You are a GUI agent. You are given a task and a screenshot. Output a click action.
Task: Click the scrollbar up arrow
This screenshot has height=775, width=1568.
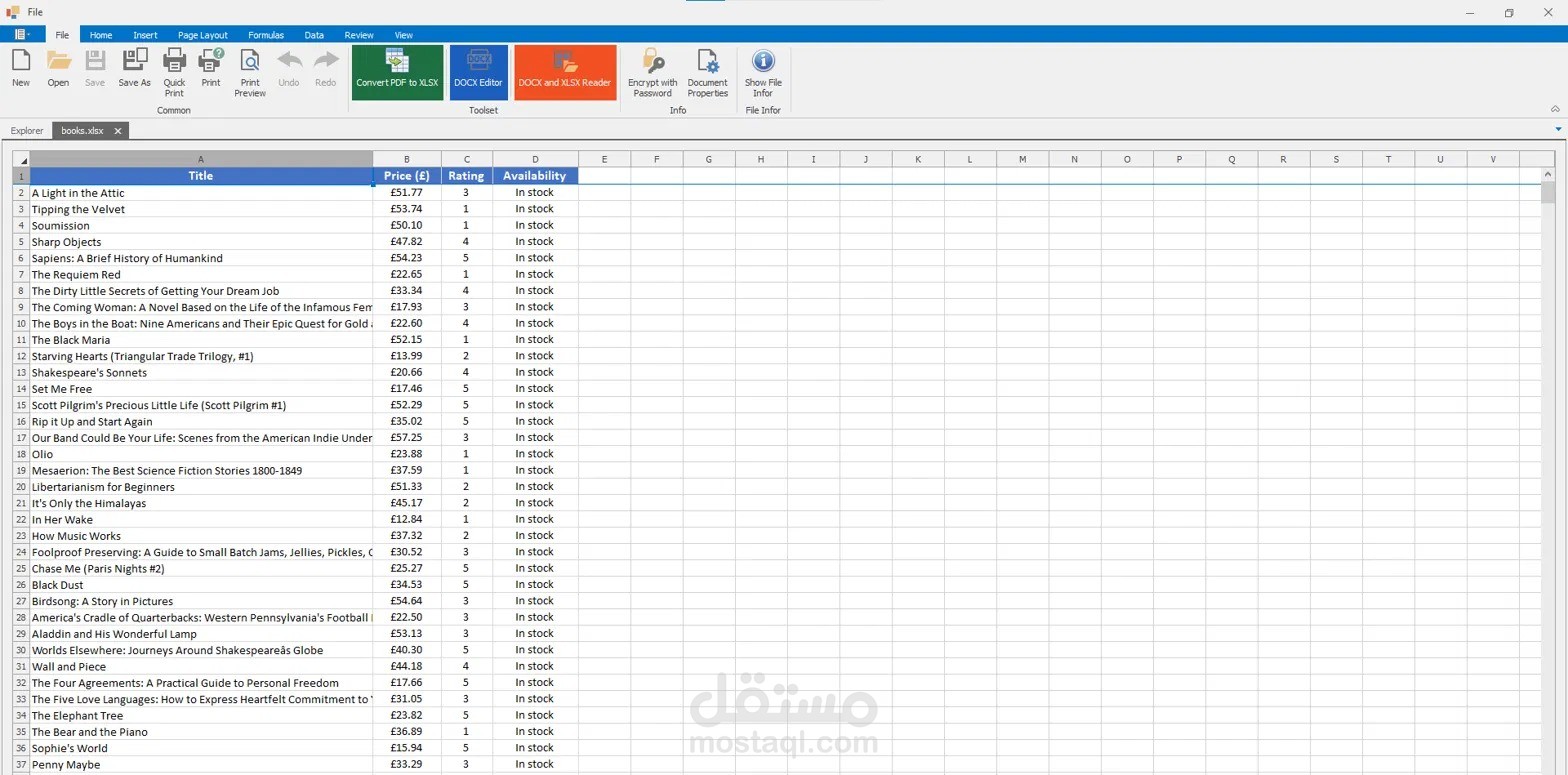point(1548,175)
